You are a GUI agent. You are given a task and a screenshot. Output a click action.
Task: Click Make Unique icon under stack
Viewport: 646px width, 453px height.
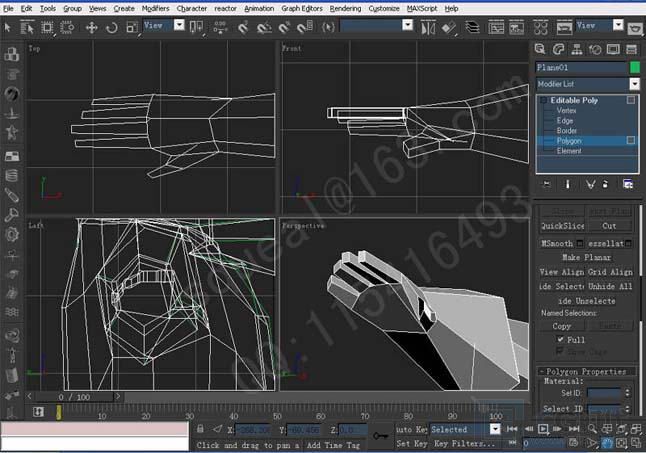pos(590,184)
